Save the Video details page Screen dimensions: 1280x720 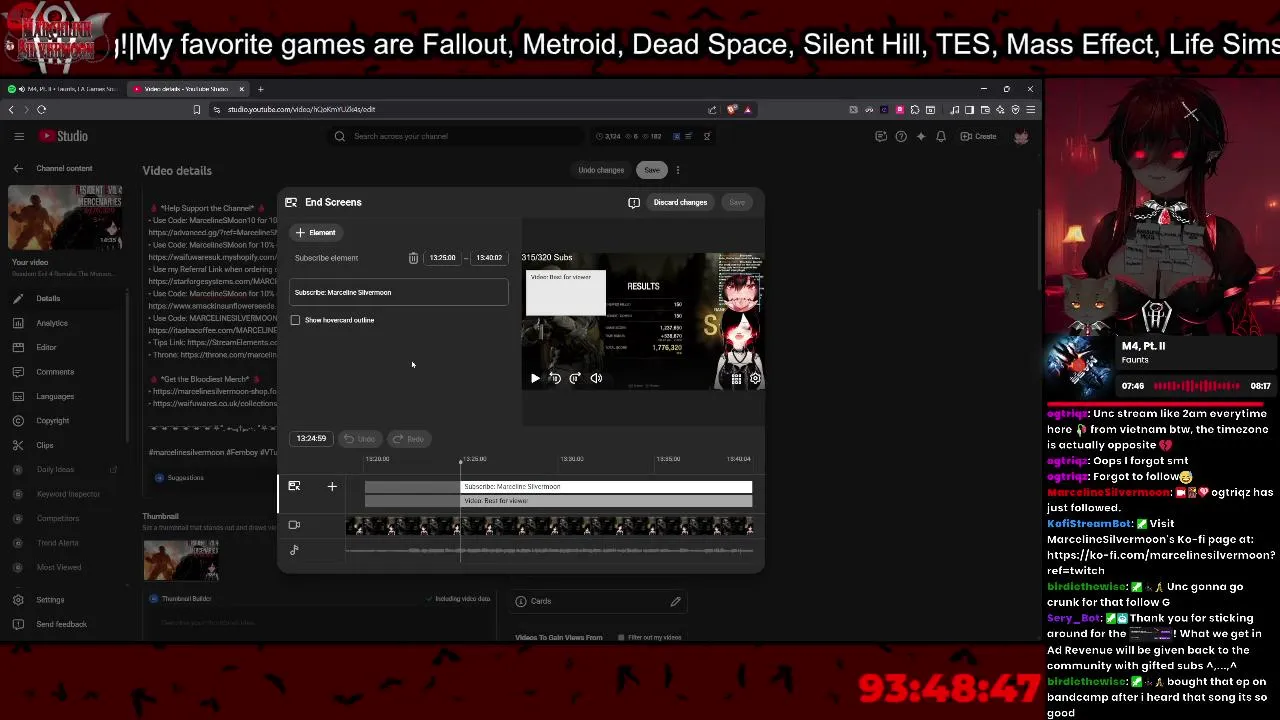click(x=652, y=170)
